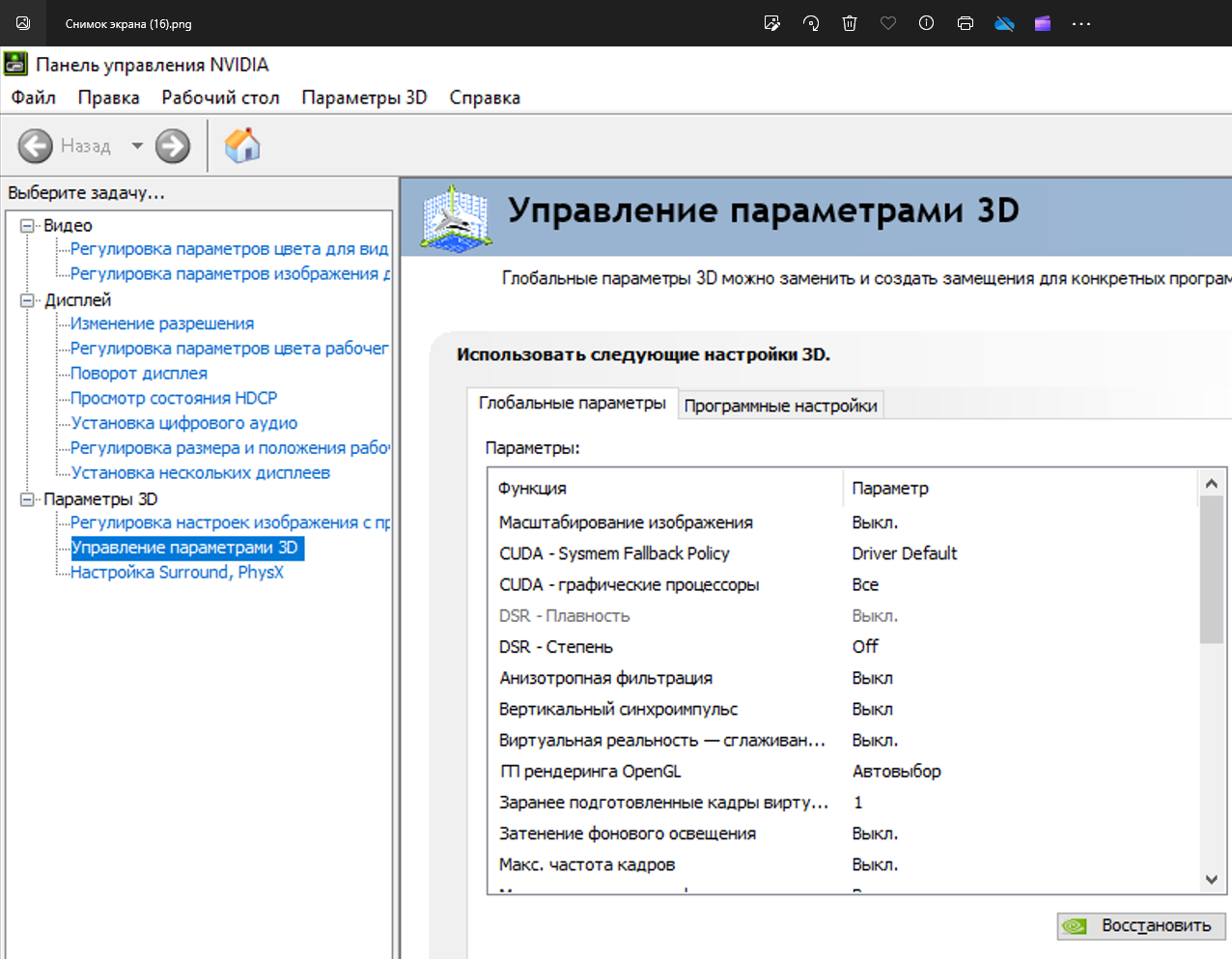The width and height of the screenshot is (1232, 959).
Task: Select the Масштабирование изображения row
Action: point(844,522)
